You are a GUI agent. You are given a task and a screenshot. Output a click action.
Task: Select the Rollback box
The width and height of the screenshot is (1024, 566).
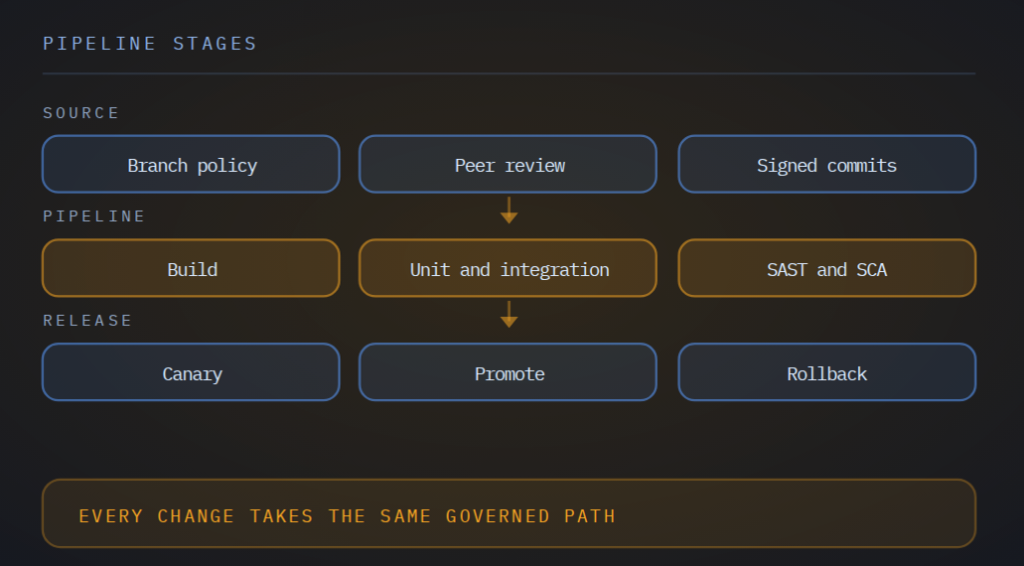(x=827, y=372)
